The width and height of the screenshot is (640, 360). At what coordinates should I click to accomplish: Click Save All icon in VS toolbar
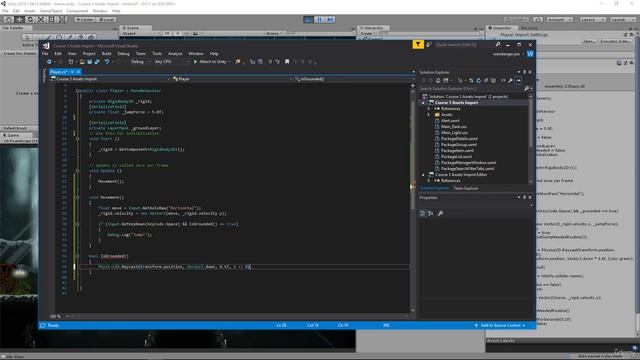point(97,62)
